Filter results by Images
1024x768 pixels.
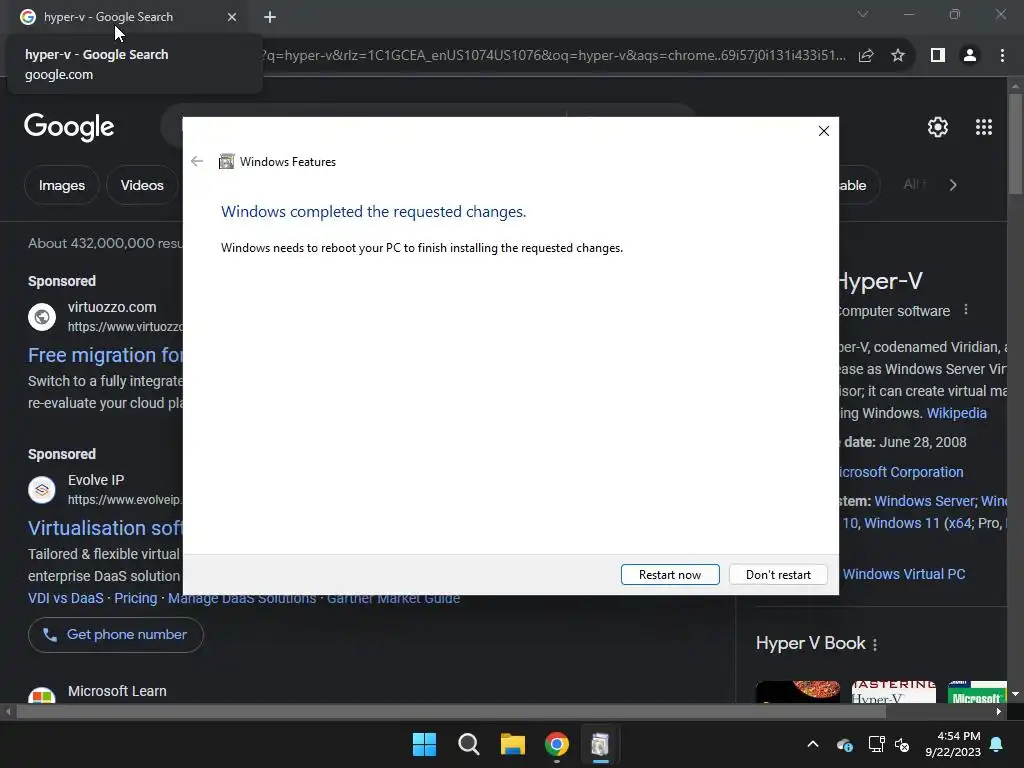pyautogui.click(x=61, y=185)
